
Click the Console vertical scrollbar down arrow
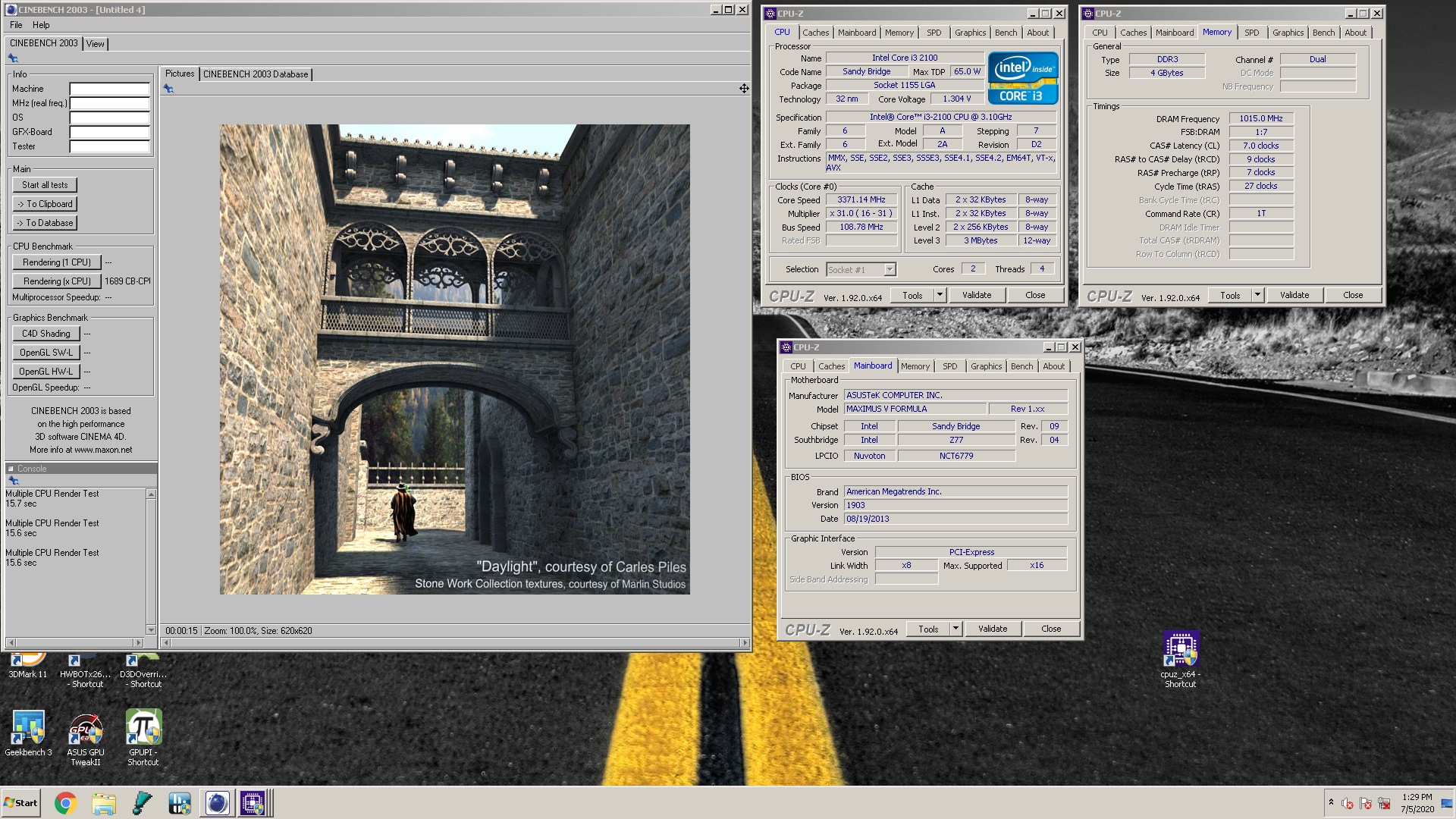pos(151,630)
